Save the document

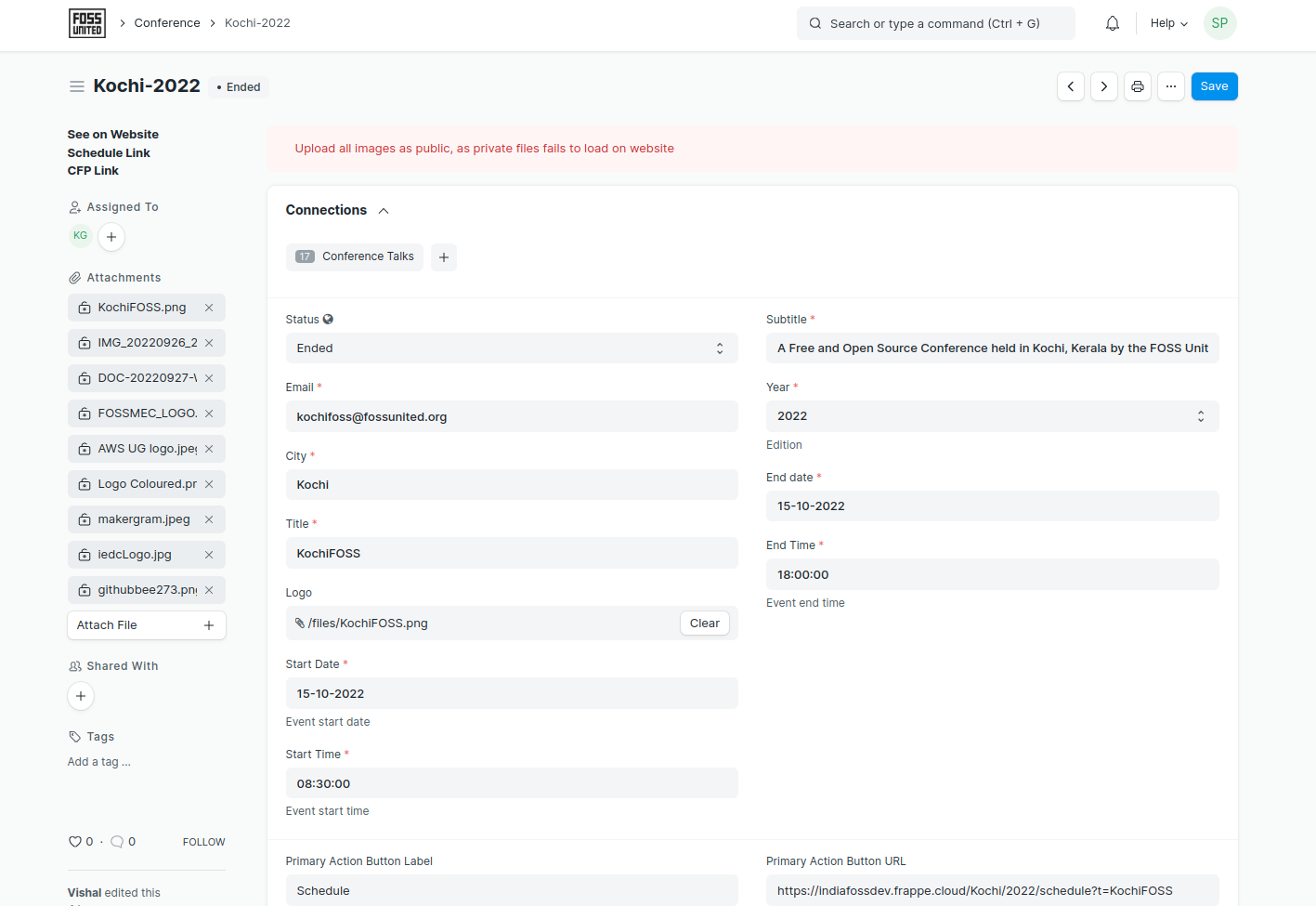click(1214, 86)
